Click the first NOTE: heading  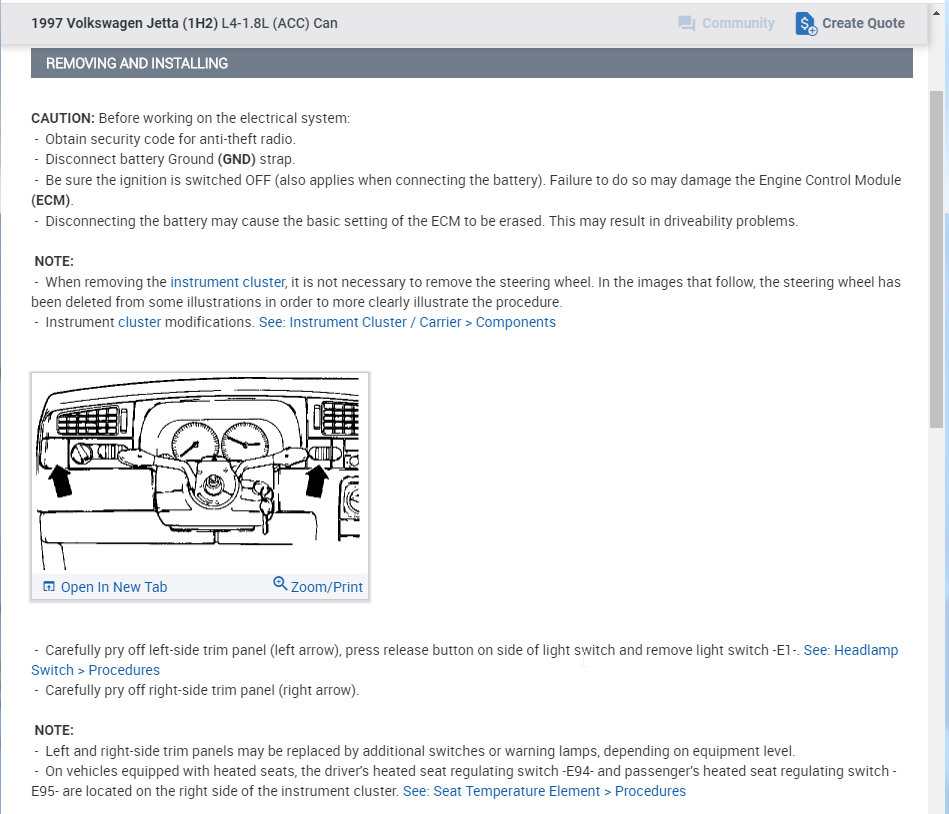click(x=54, y=261)
